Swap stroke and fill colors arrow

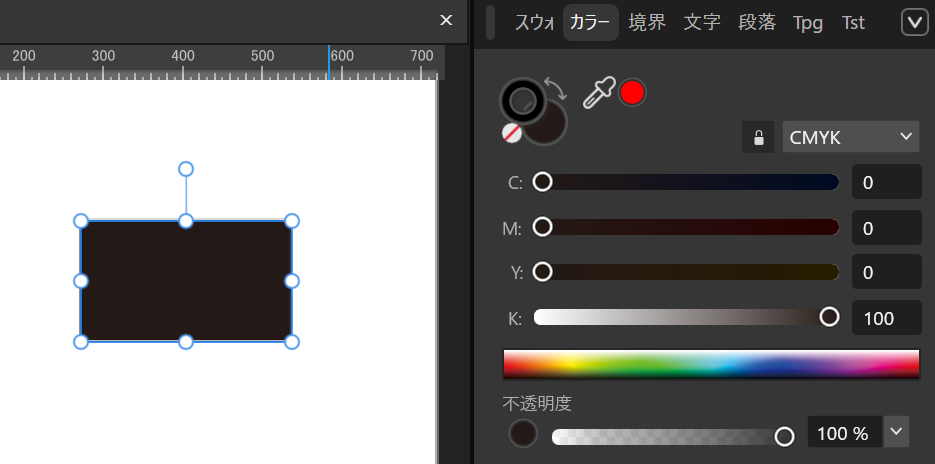(x=556, y=88)
